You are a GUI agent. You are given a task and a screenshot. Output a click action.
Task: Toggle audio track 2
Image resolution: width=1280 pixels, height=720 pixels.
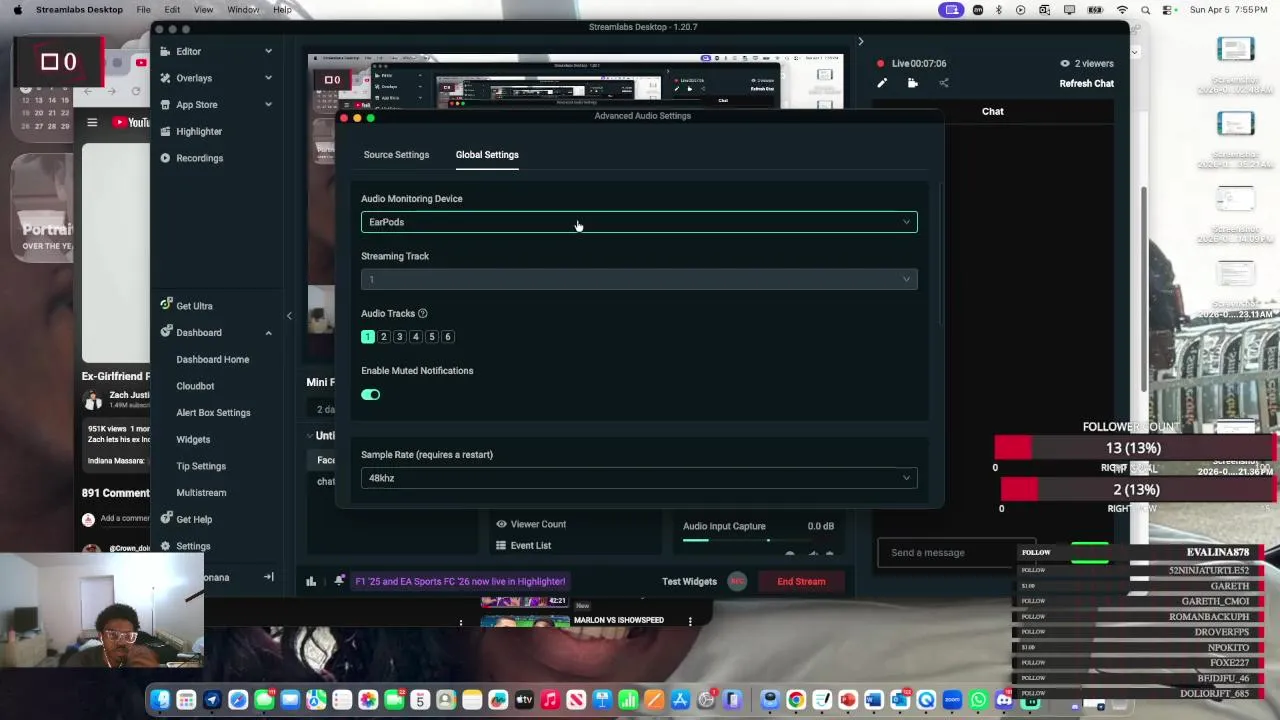[x=383, y=337]
